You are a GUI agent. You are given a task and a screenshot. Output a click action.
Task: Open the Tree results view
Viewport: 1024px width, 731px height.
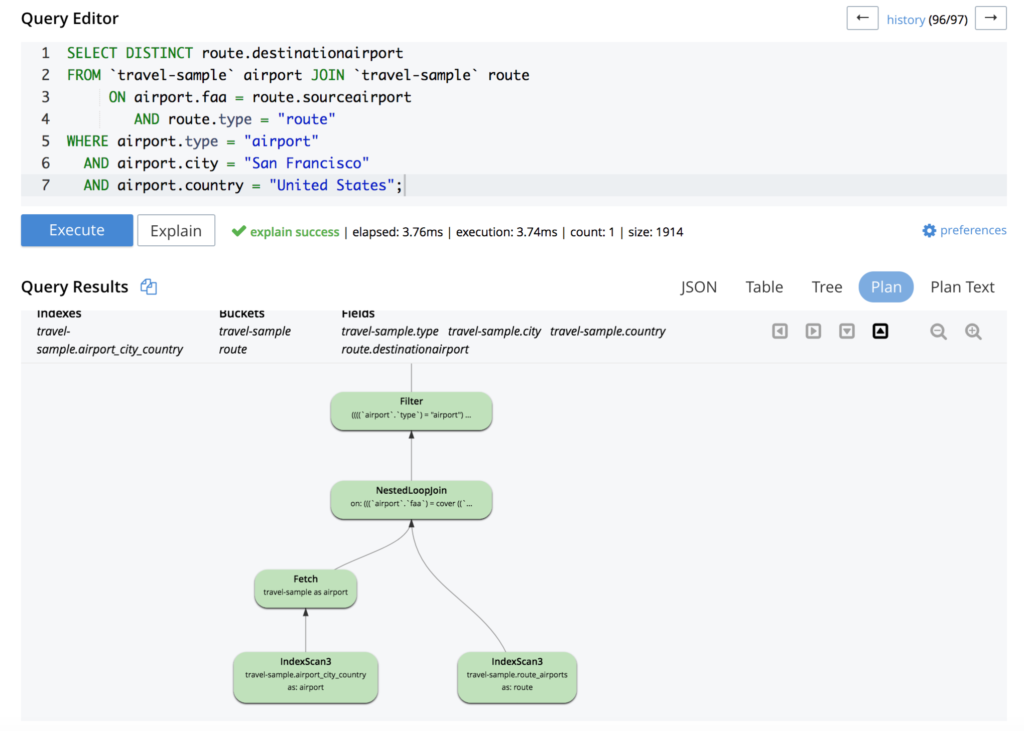[x=826, y=287]
